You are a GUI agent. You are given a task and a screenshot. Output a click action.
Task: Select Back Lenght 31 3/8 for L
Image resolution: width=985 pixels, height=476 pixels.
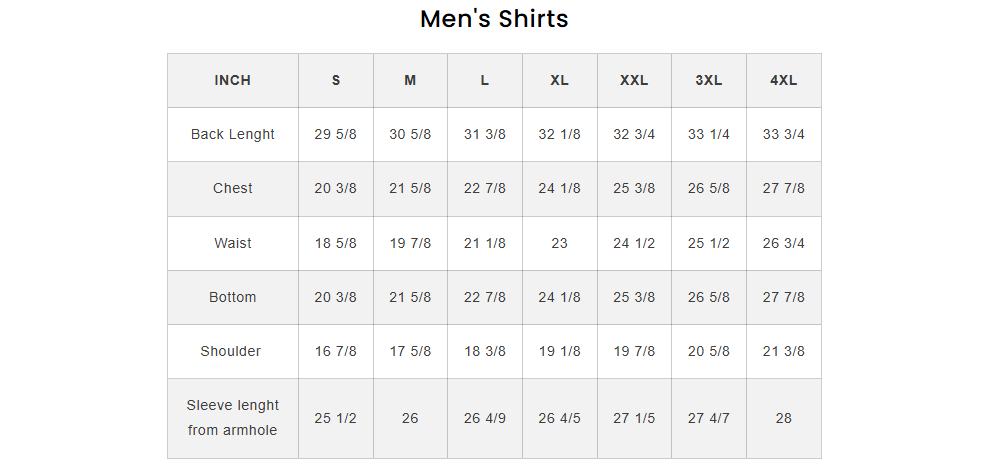click(485, 135)
